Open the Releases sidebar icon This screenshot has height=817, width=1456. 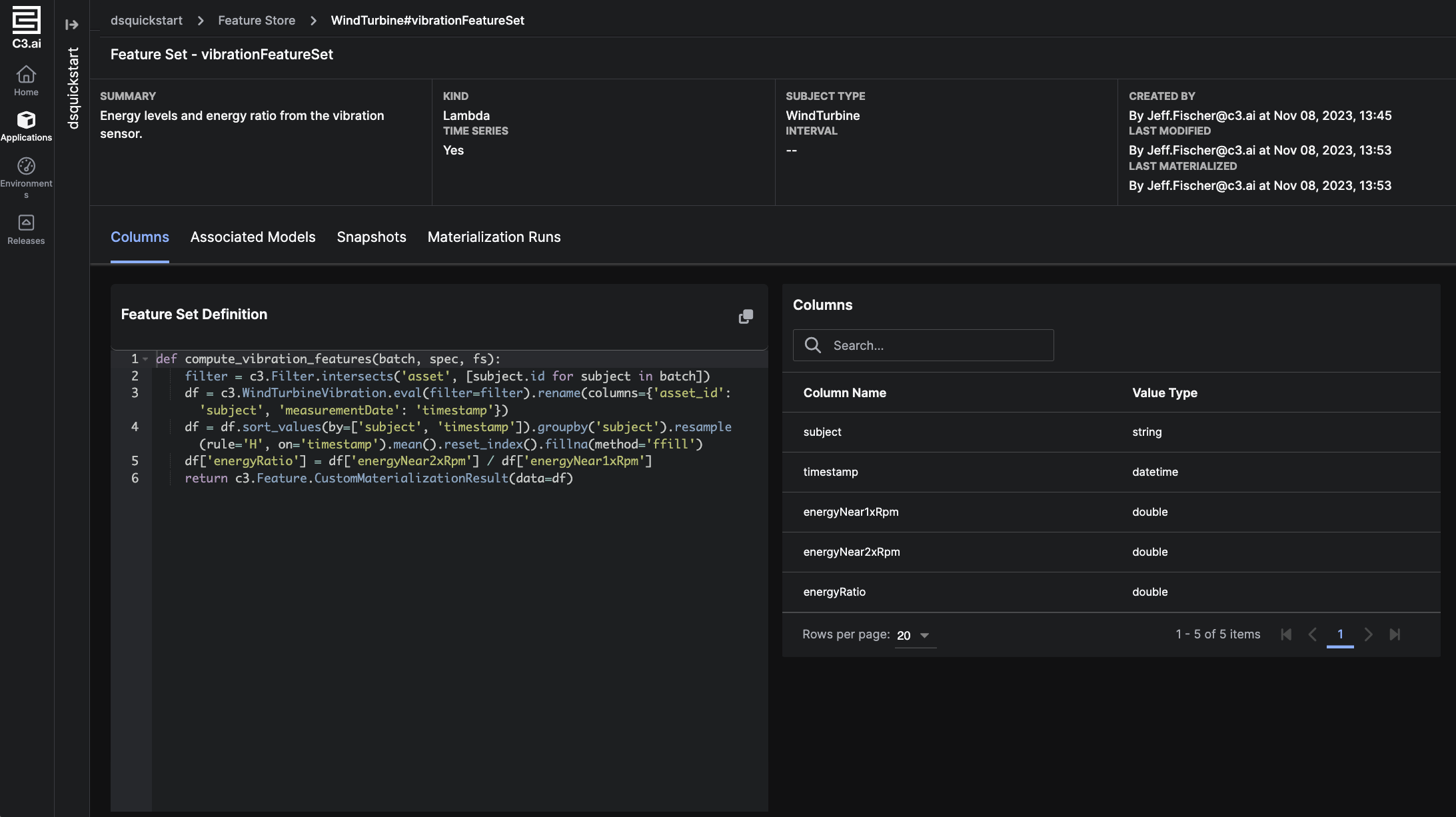click(26, 229)
